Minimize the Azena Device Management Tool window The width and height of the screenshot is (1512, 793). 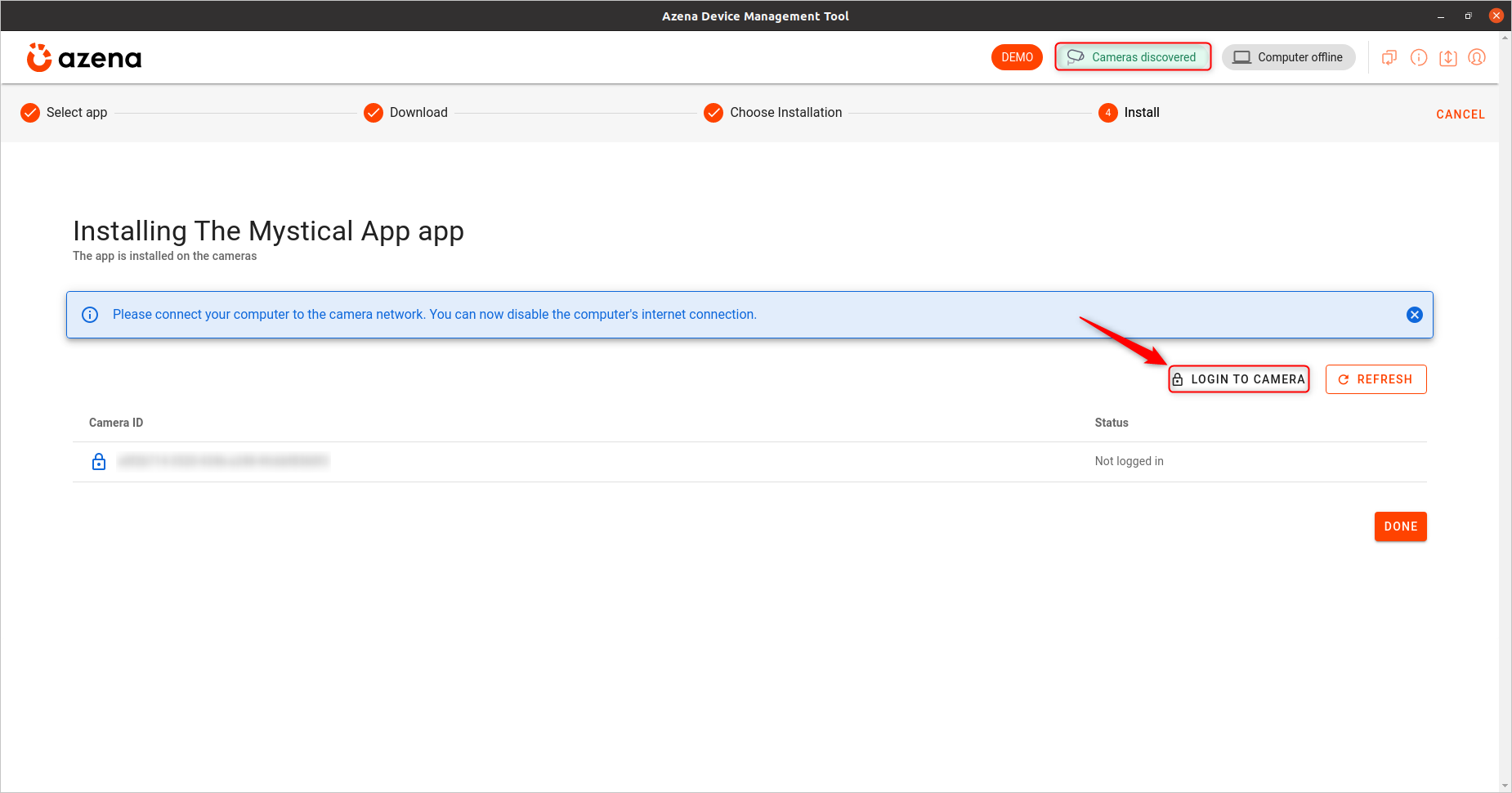point(1441,16)
